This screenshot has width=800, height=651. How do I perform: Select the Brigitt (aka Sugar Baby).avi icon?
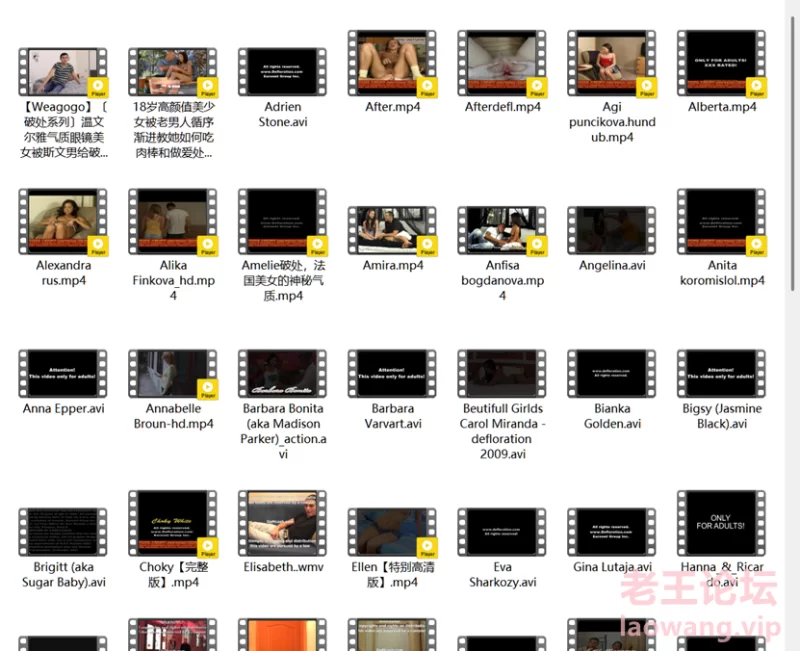point(63,532)
